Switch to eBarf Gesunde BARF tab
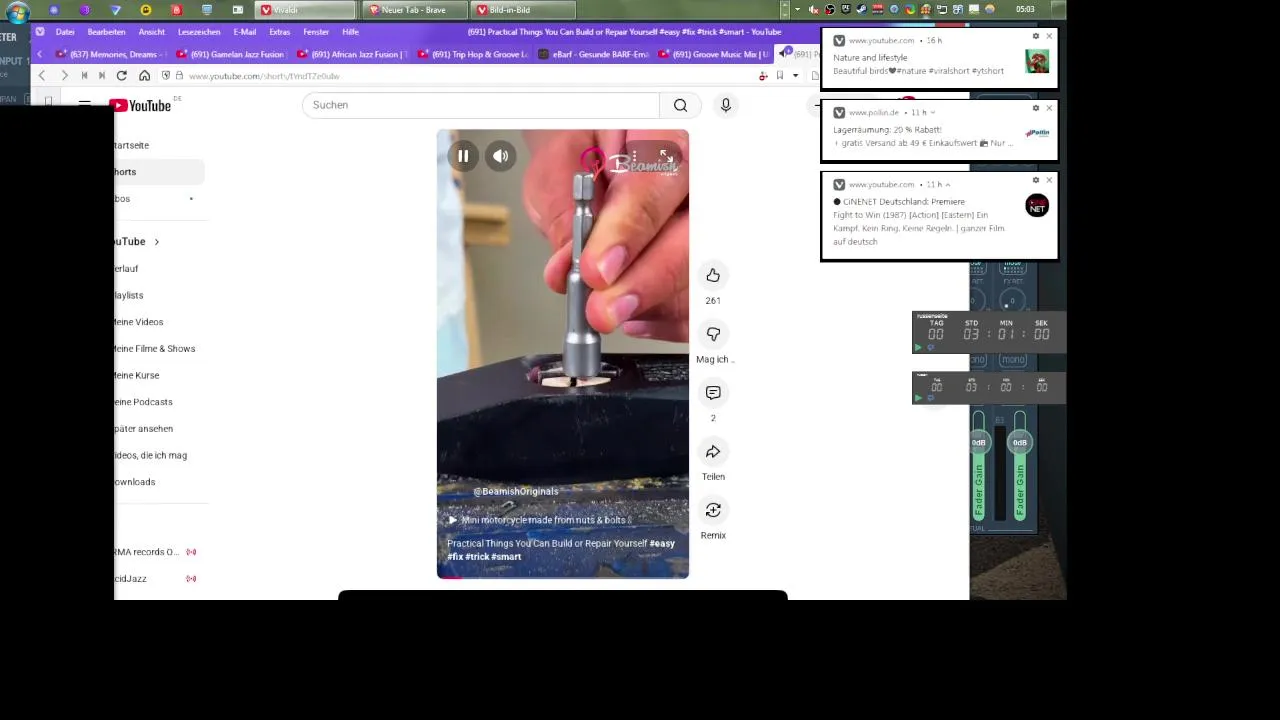The image size is (1280, 720). (593, 54)
